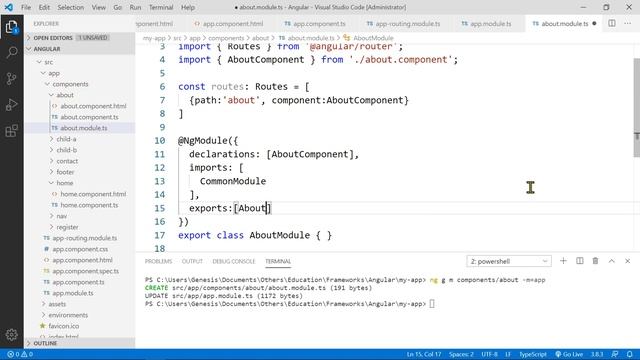Click TypeScript language mode in status bar

[533, 354]
